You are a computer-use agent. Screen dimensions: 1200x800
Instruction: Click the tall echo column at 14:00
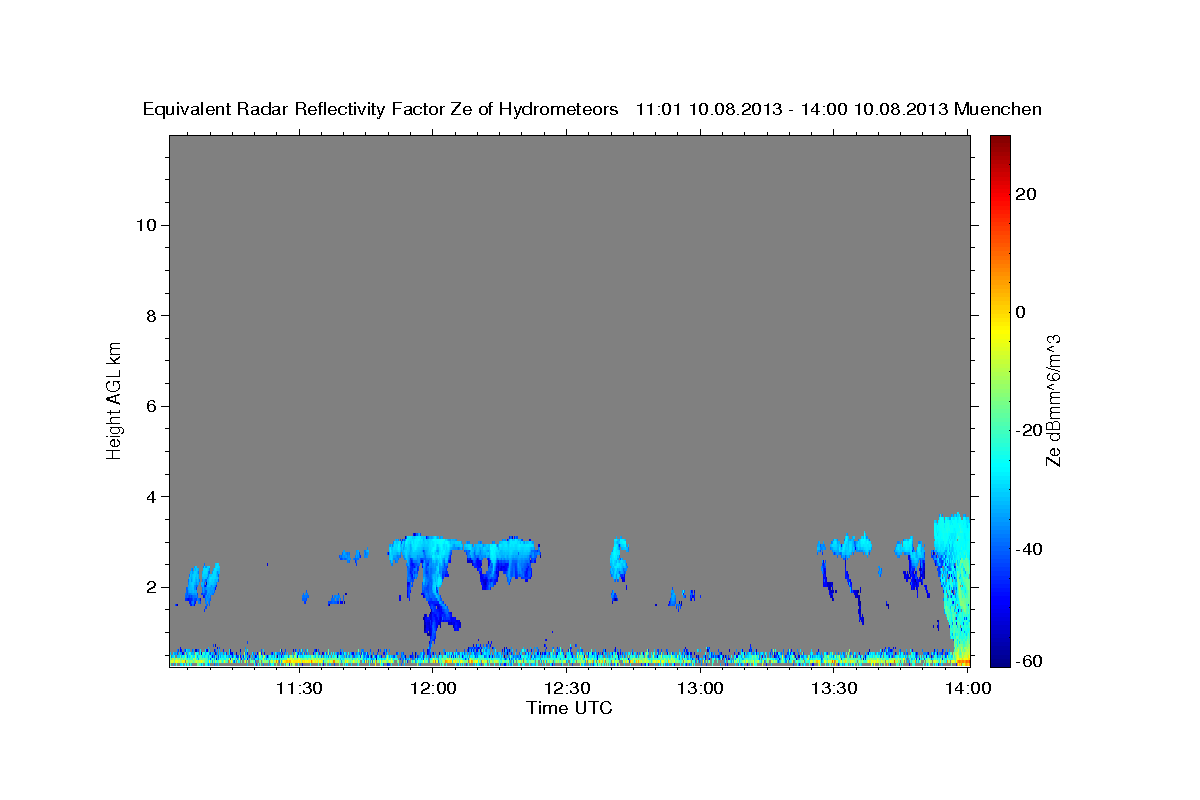click(x=954, y=588)
